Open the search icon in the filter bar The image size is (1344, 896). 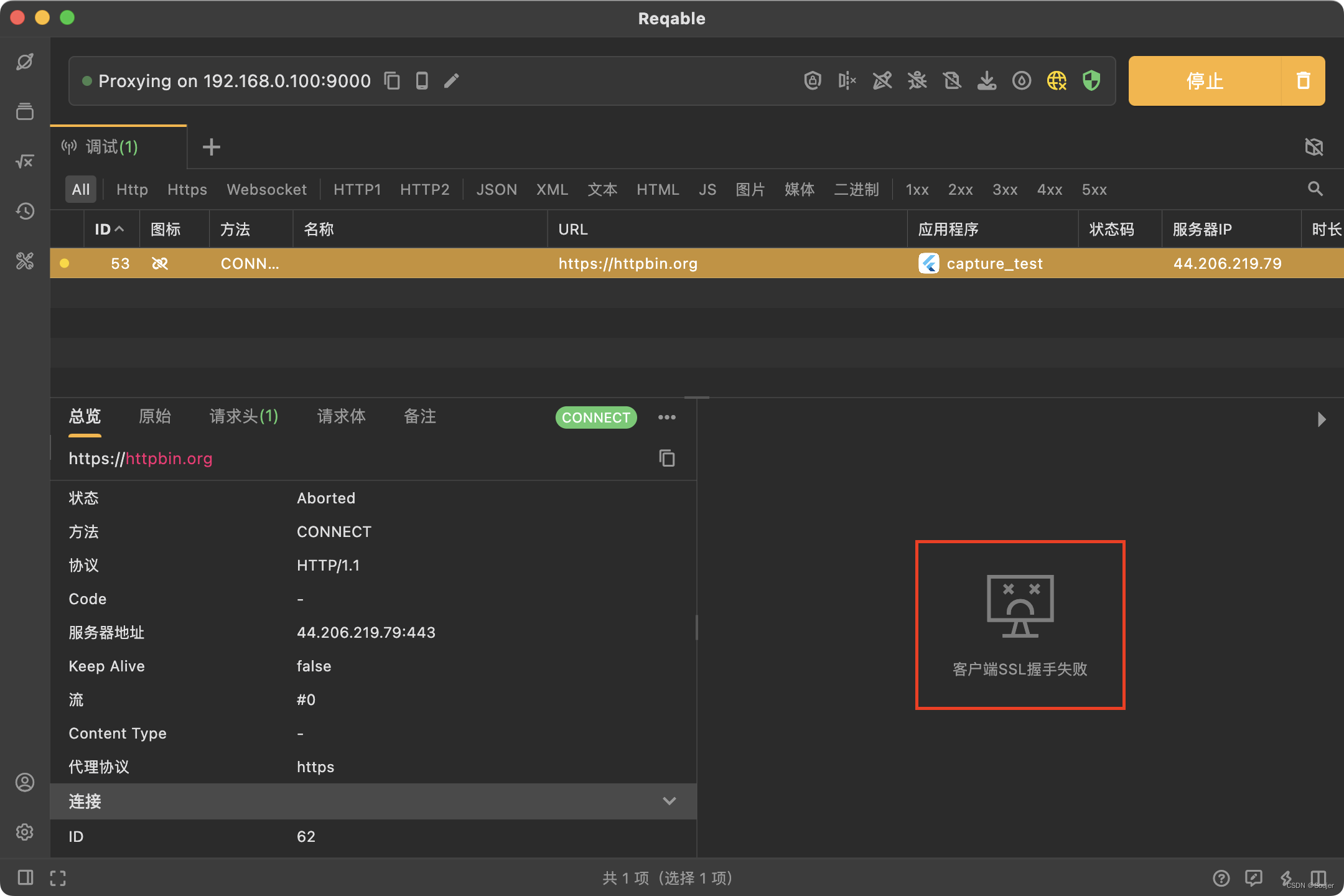click(1315, 189)
